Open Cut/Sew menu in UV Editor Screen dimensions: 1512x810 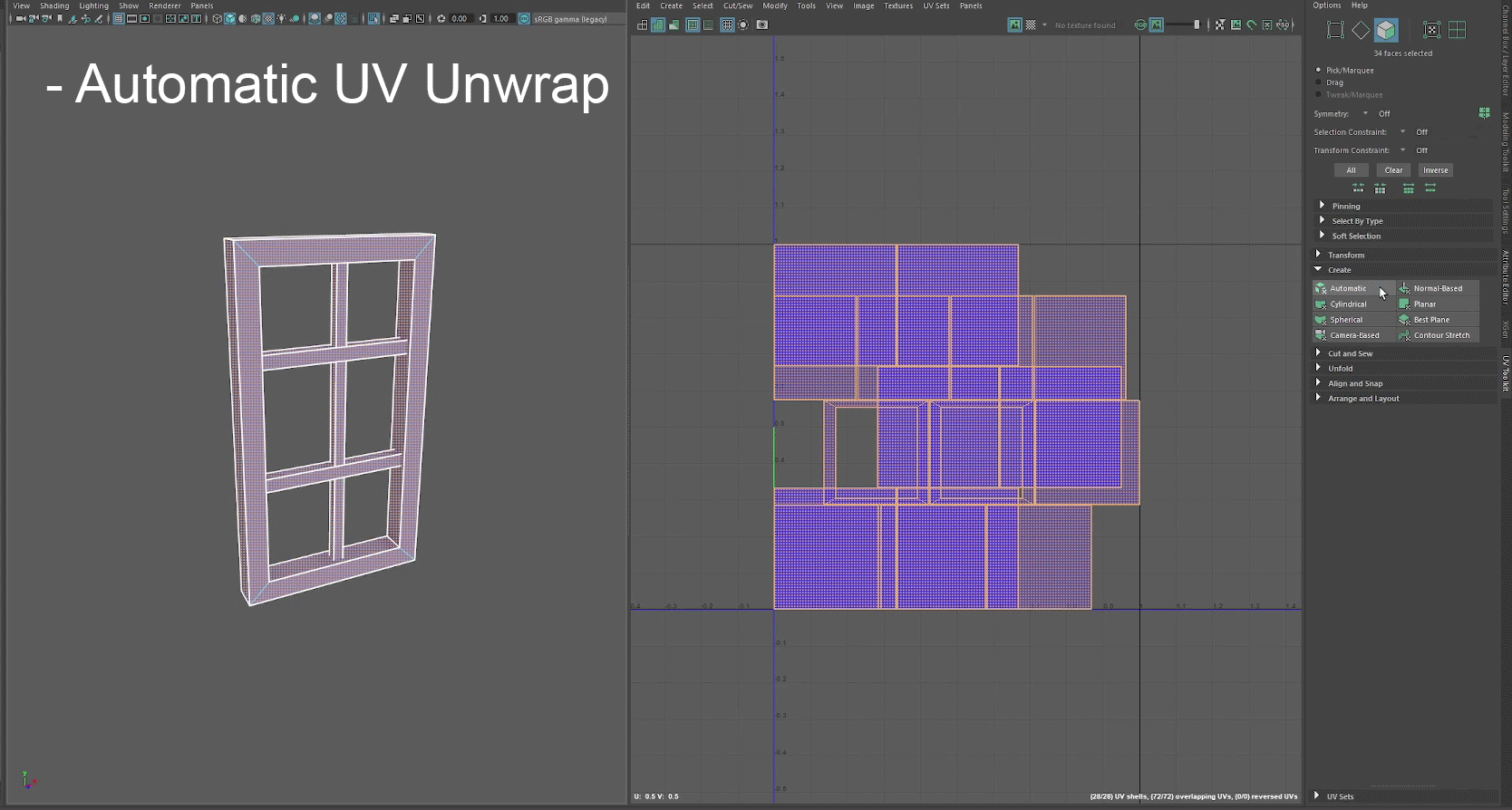pyautogui.click(x=737, y=5)
